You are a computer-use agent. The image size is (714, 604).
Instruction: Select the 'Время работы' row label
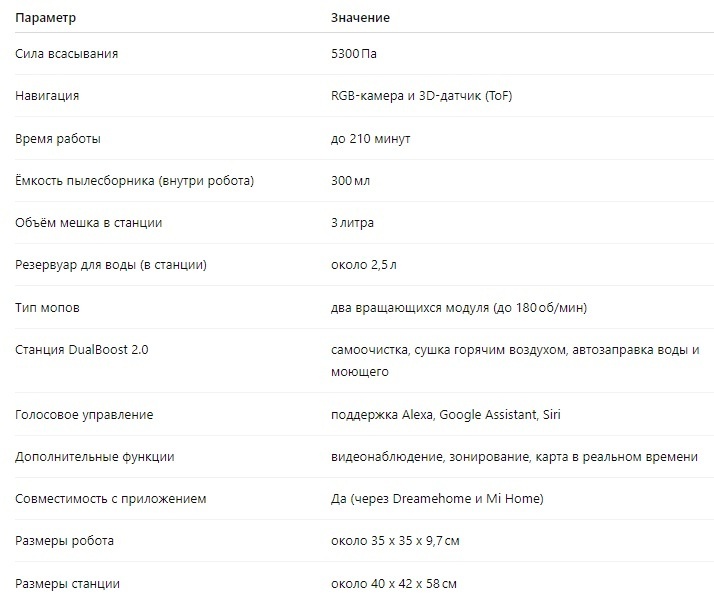tap(58, 138)
